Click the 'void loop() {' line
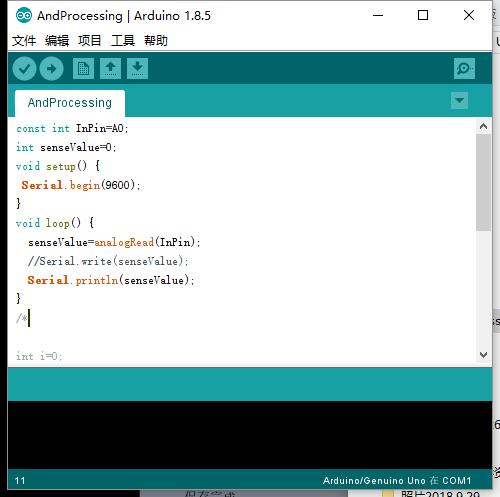Viewport: 500px width, 497px height. click(55, 223)
